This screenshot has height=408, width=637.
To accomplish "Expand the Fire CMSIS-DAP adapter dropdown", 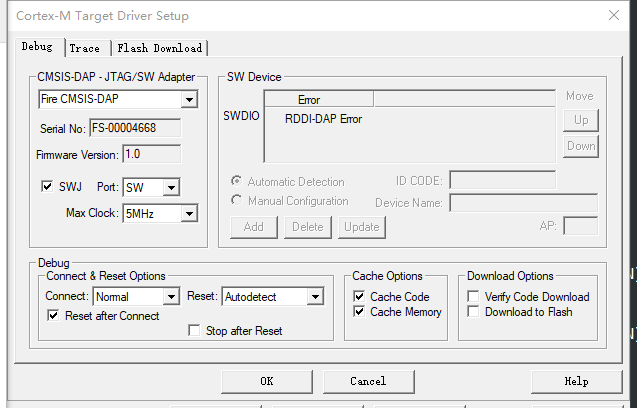I will click(188, 100).
